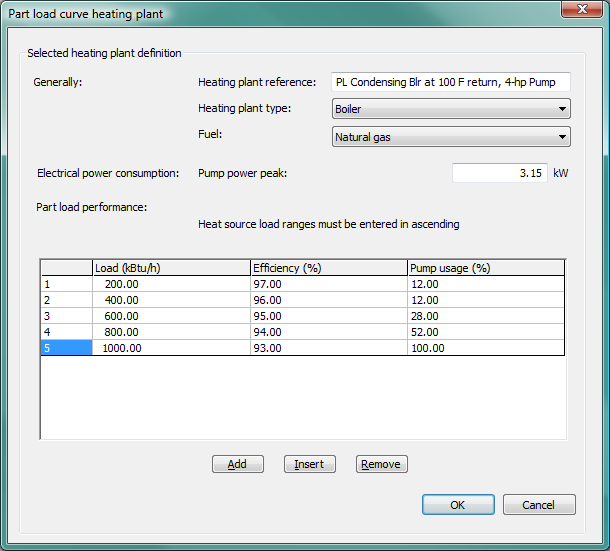Select the 52.00 pump usage cell

(486, 332)
